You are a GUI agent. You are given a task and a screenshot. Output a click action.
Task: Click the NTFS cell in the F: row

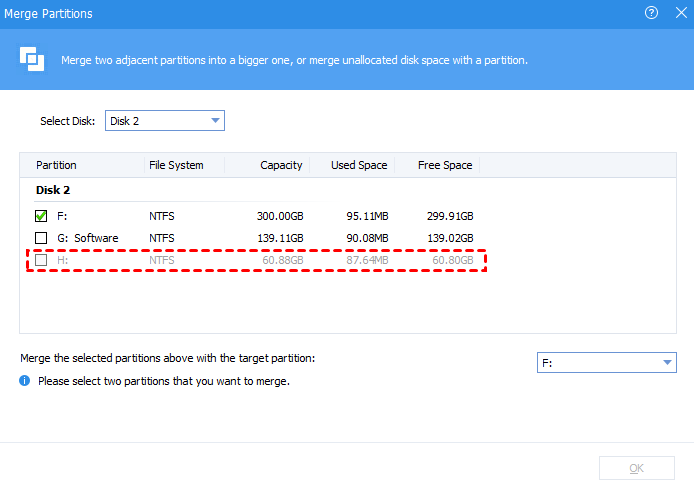coord(162,216)
